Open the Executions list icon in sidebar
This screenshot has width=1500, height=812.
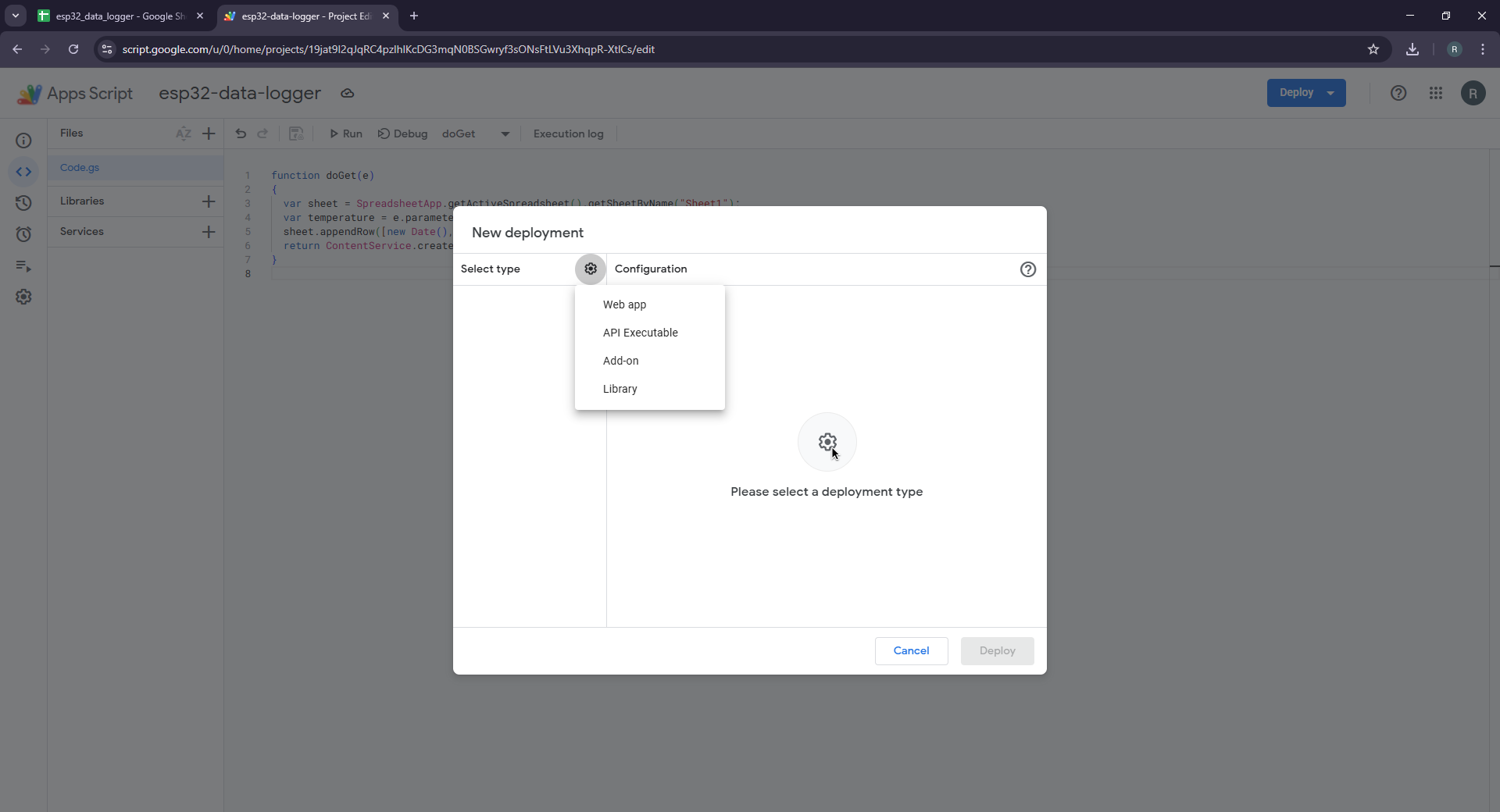[23, 266]
